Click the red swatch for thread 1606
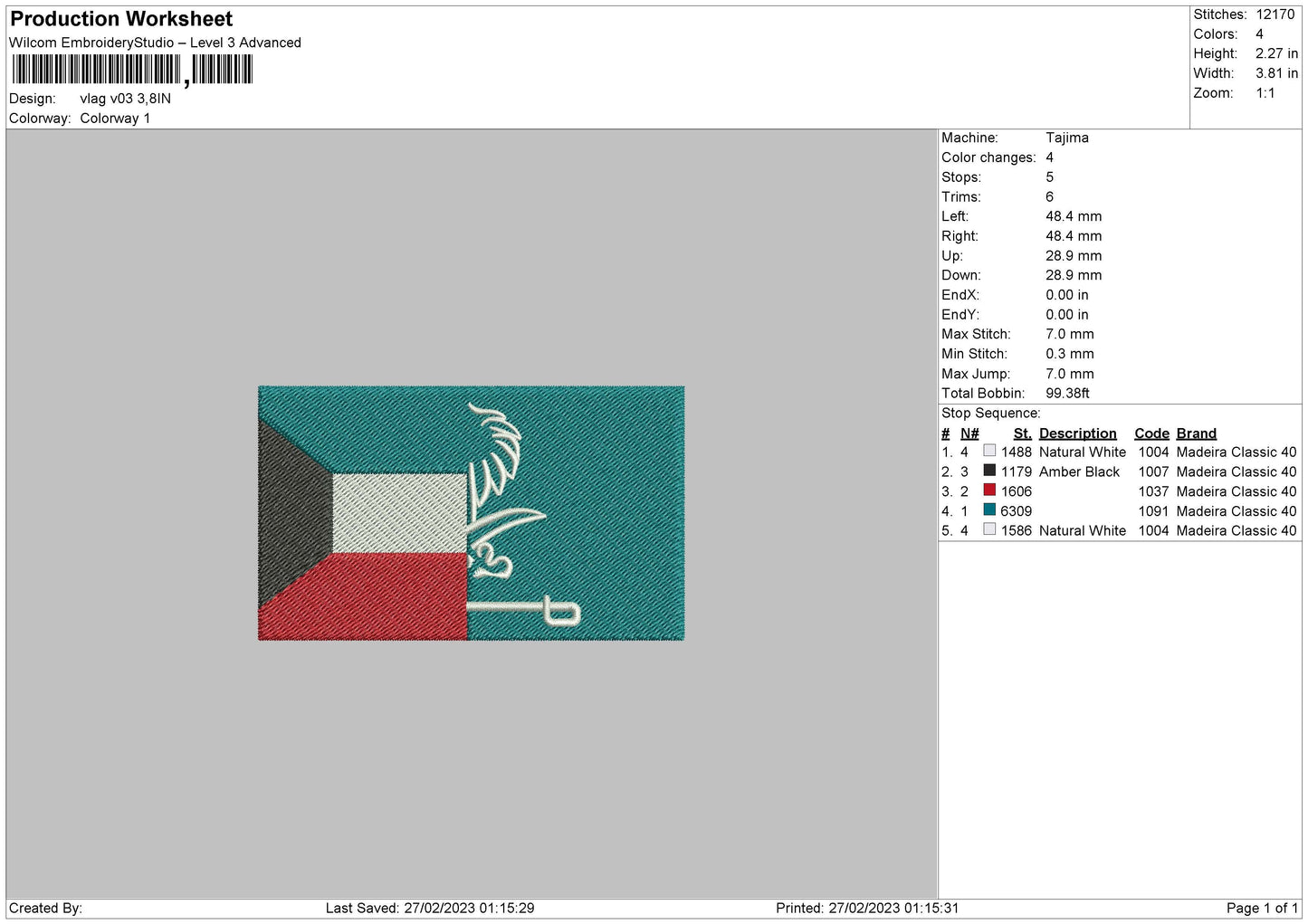Viewport: 1308px width, 924px height. [989, 491]
